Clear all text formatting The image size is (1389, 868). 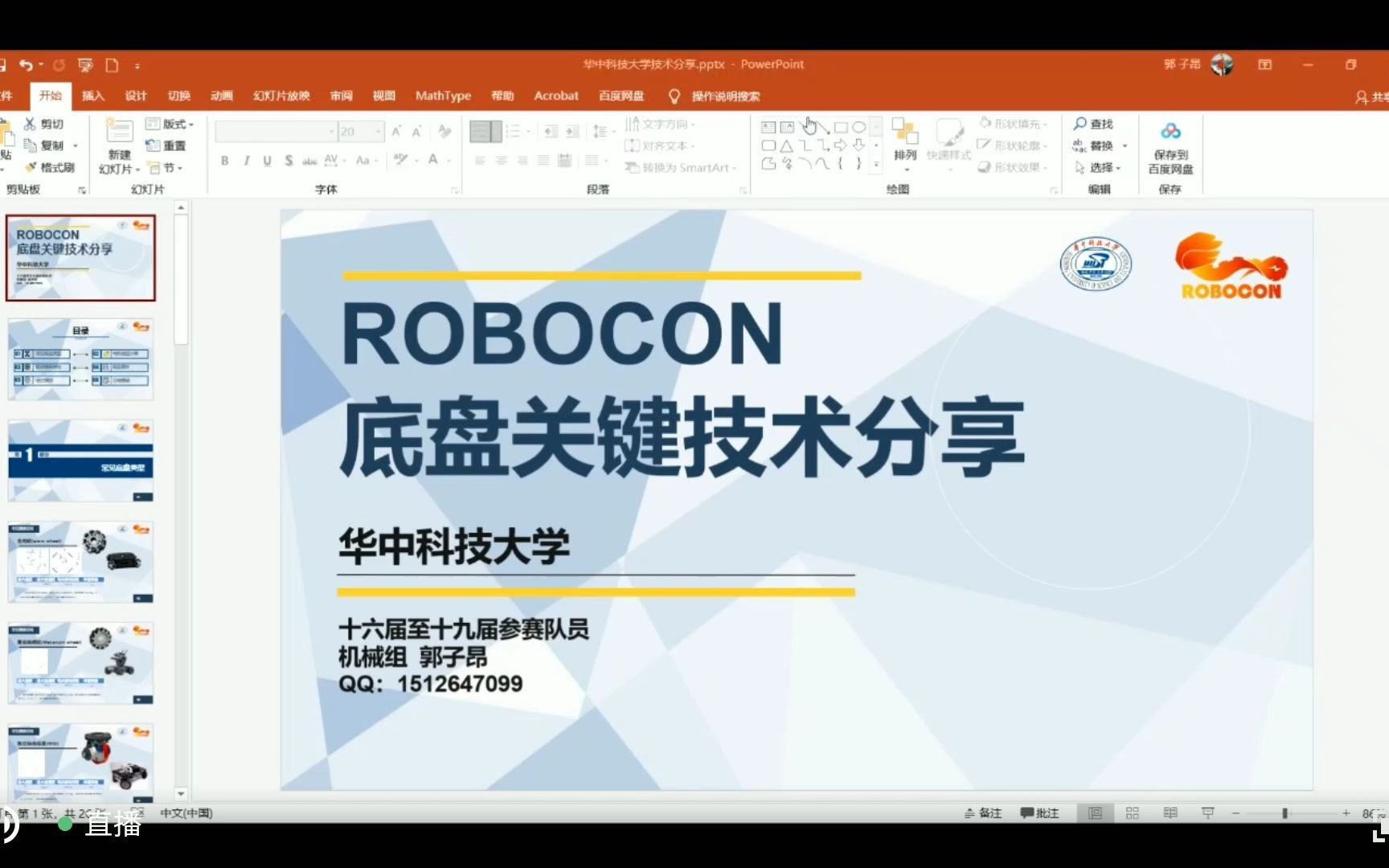[445, 132]
